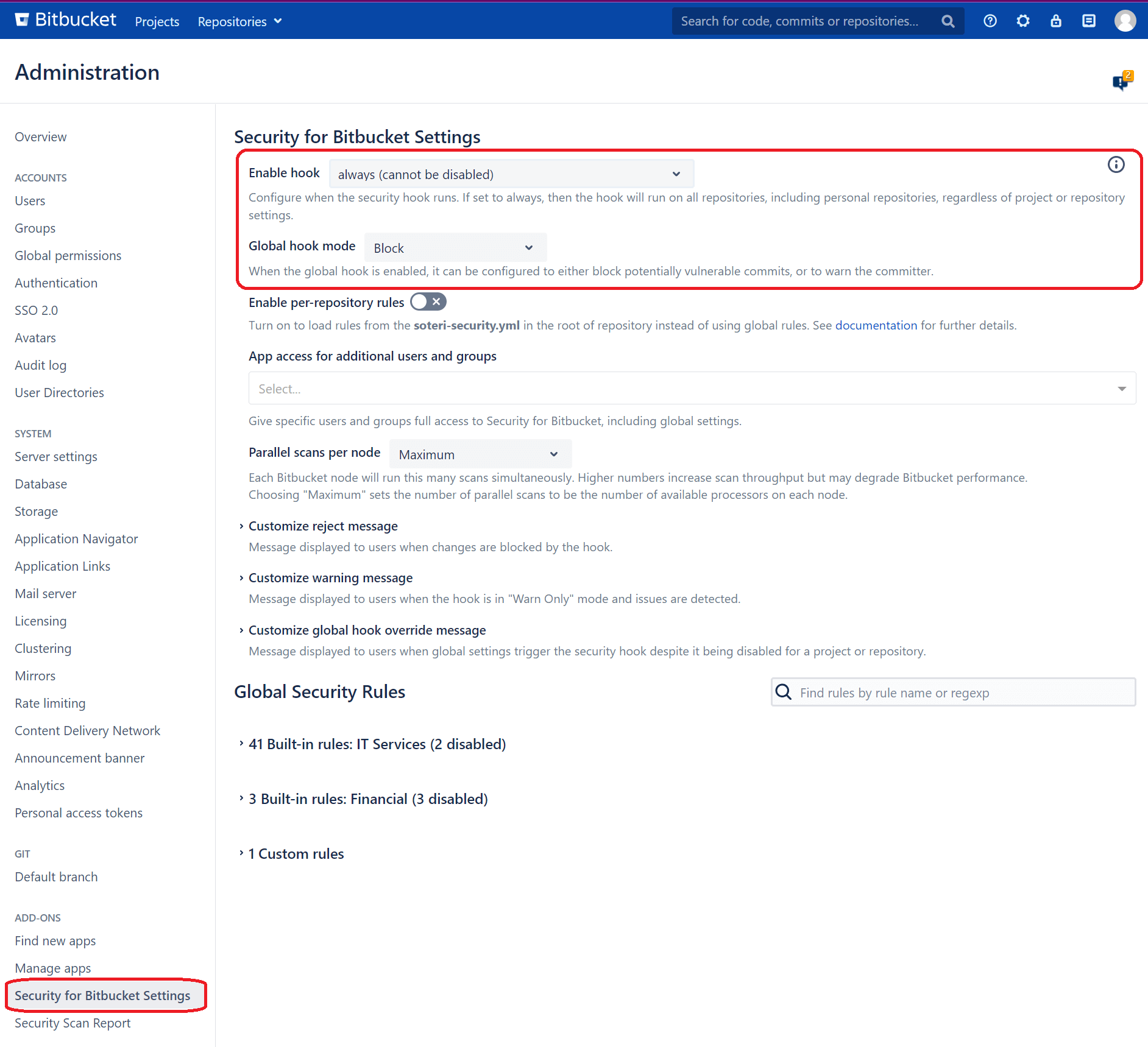
Task: Click the news list icon in header
Action: [1089, 21]
